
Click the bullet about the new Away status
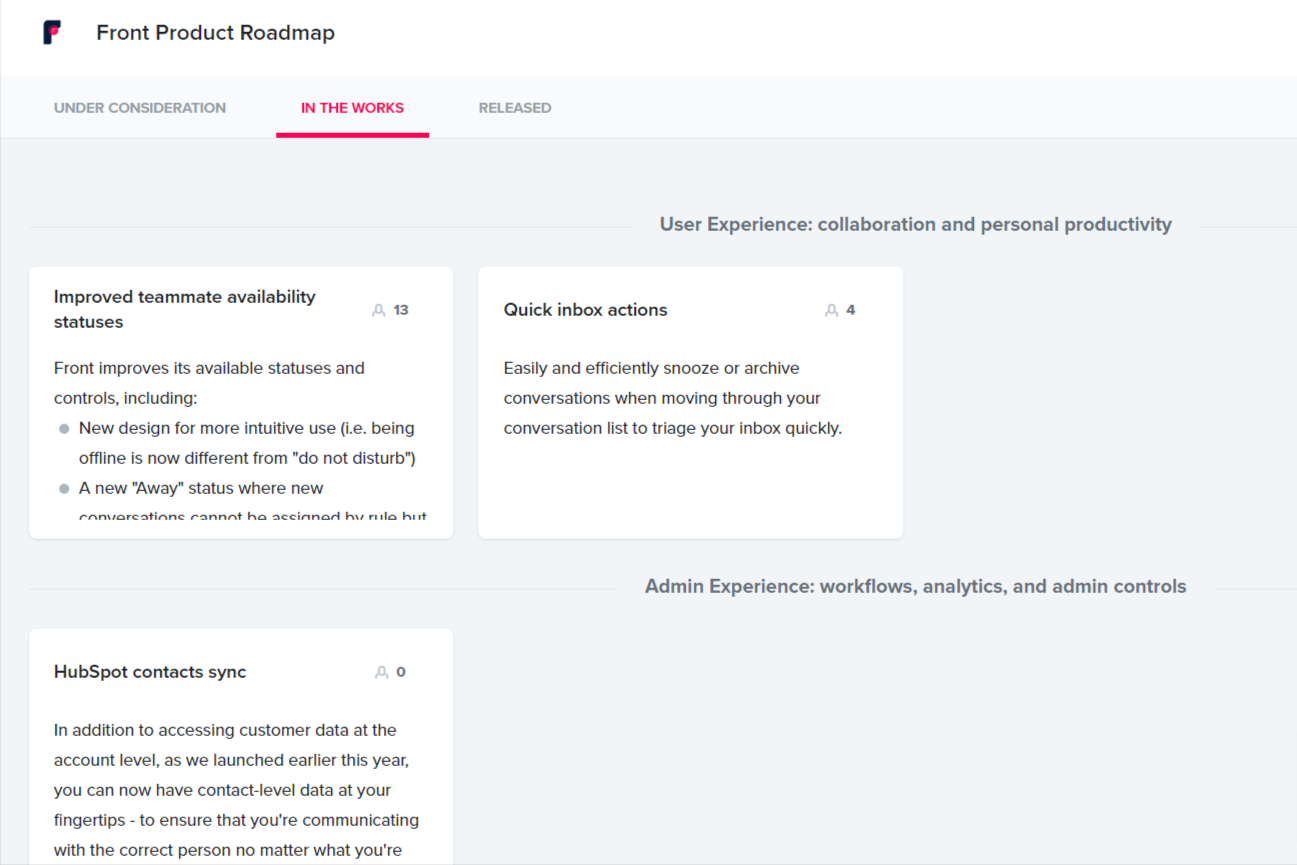[200, 488]
